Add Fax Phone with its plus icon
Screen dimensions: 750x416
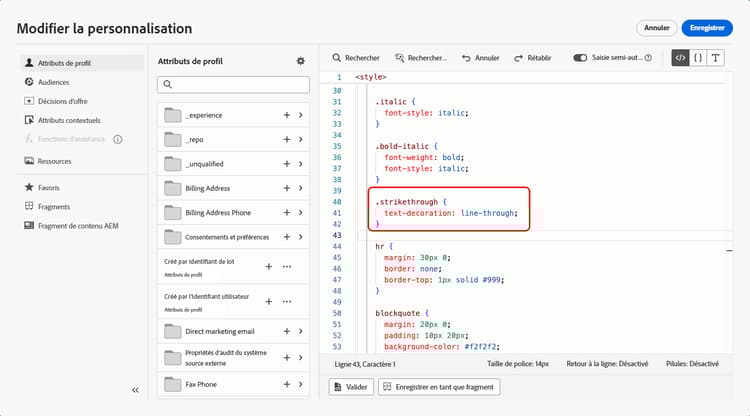tap(287, 384)
